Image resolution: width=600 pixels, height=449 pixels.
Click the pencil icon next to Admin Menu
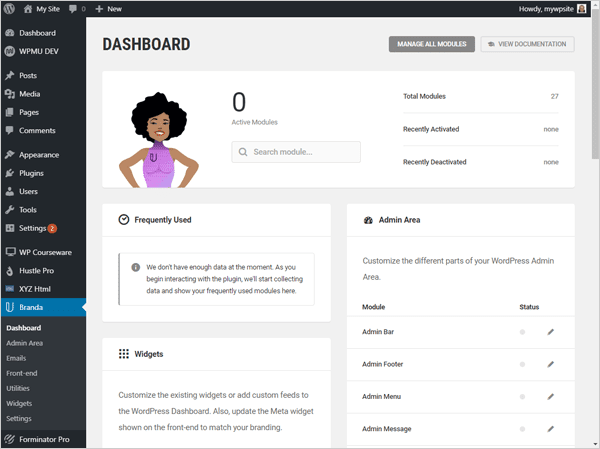(x=550, y=397)
